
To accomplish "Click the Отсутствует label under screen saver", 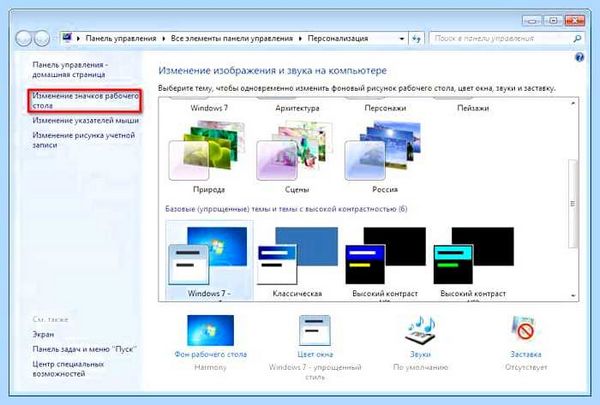I will [x=526, y=367].
